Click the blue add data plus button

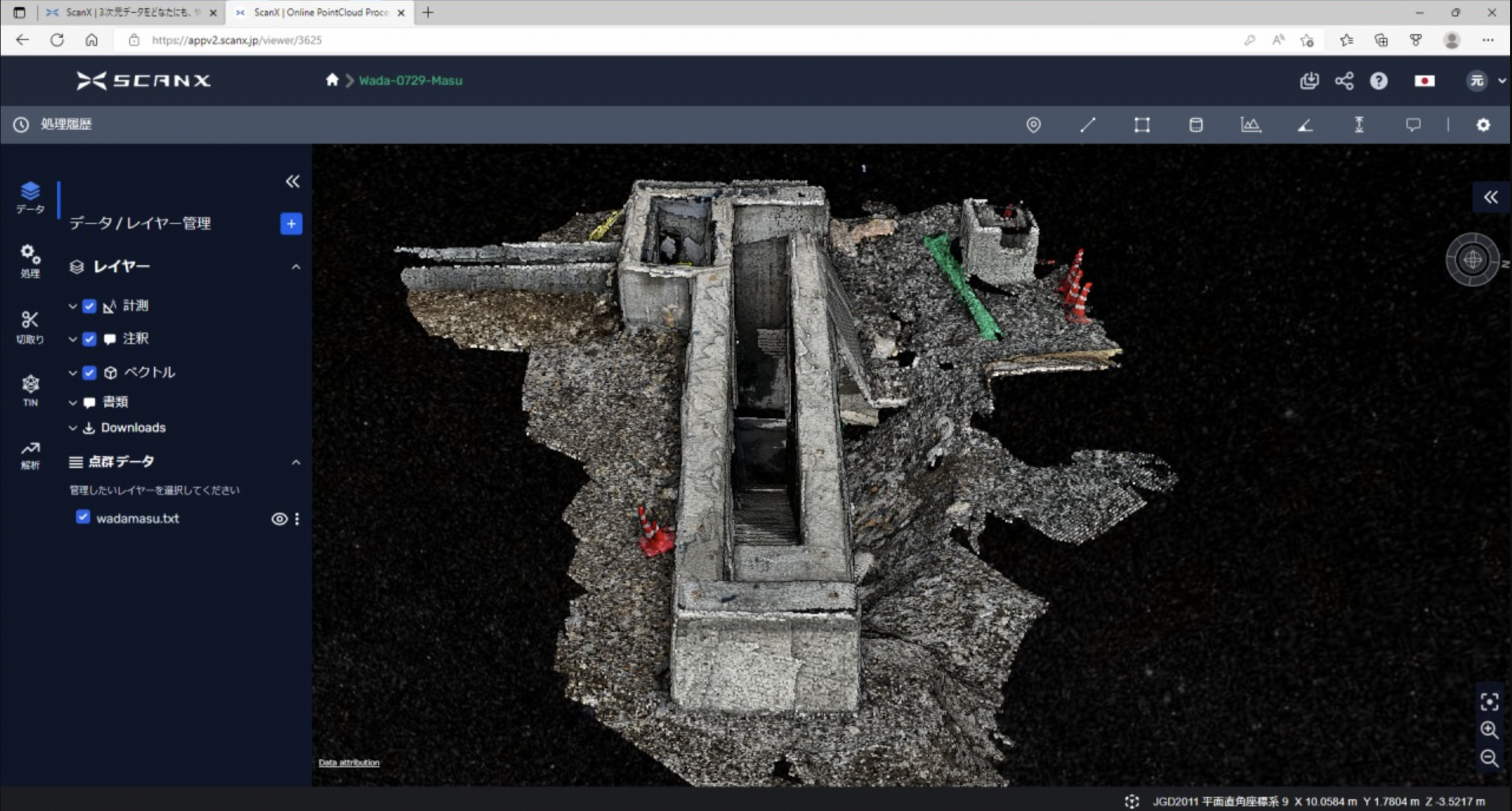click(x=291, y=223)
